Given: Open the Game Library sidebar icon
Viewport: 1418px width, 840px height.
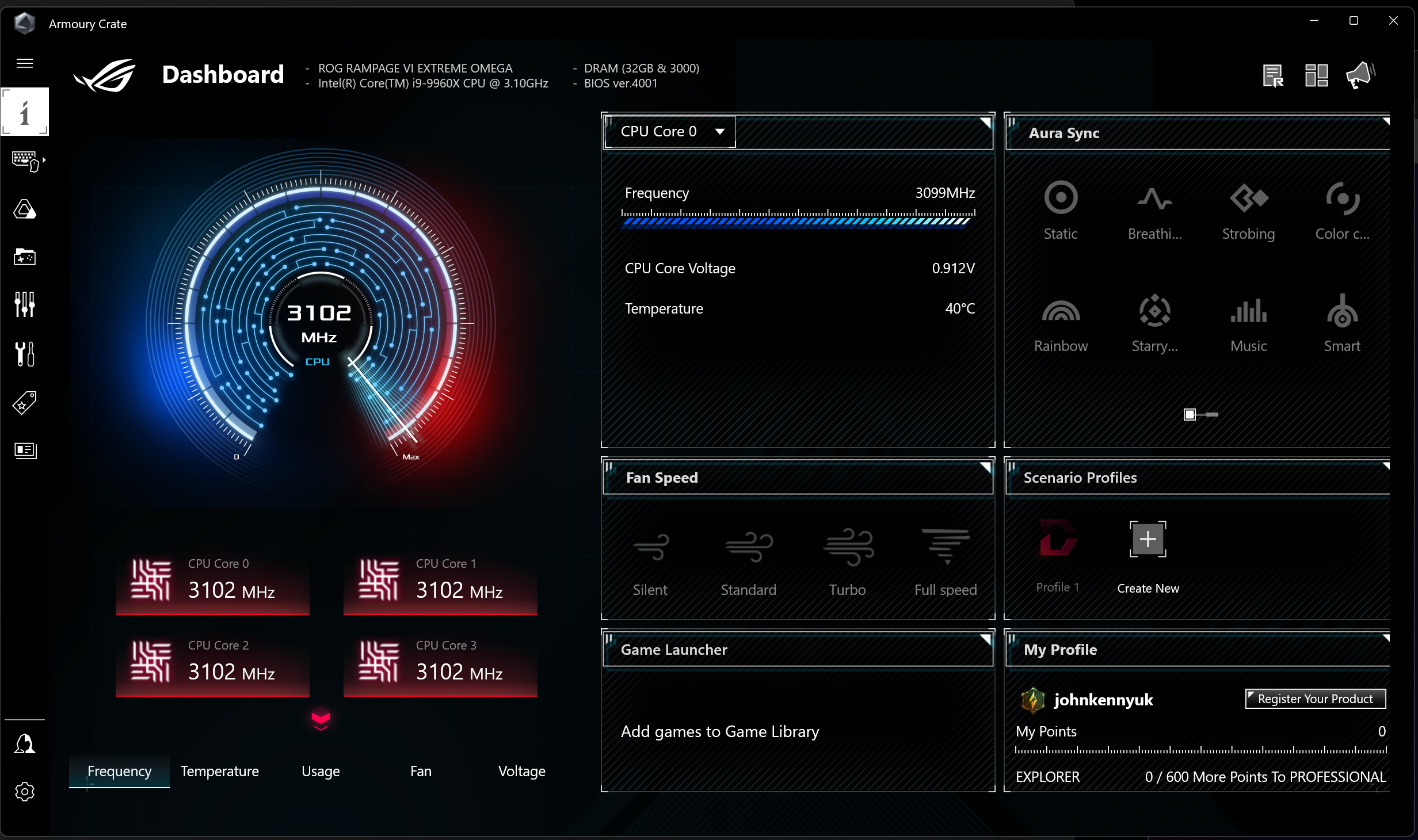Looking at the screenshot, I should [x=25, y=257].
